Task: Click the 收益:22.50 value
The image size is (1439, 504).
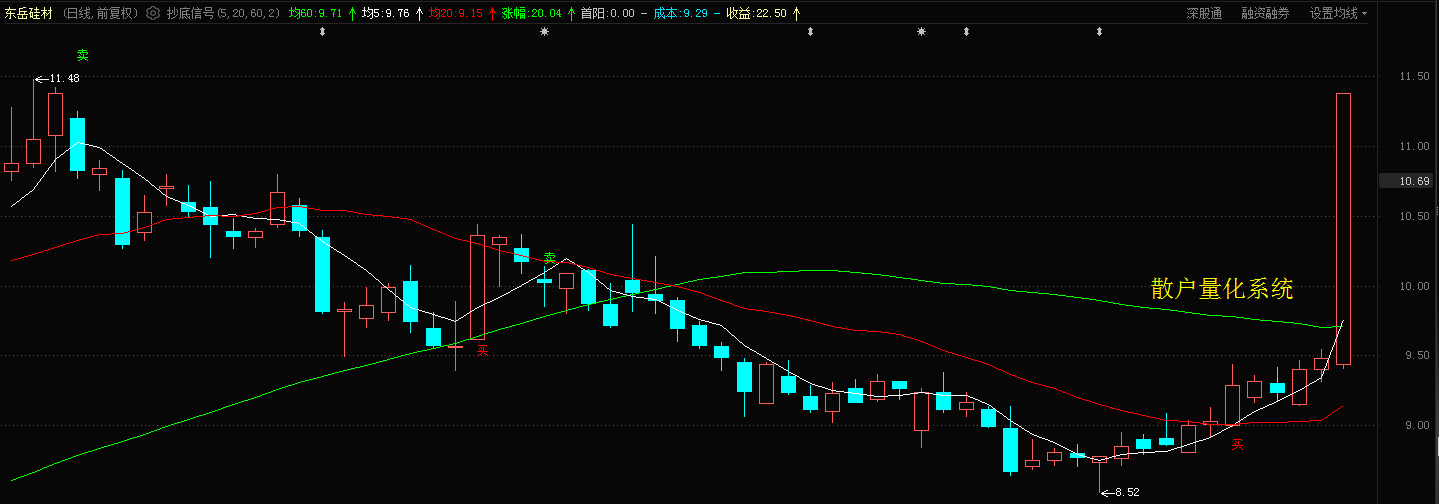Action: tap(756, 13)
